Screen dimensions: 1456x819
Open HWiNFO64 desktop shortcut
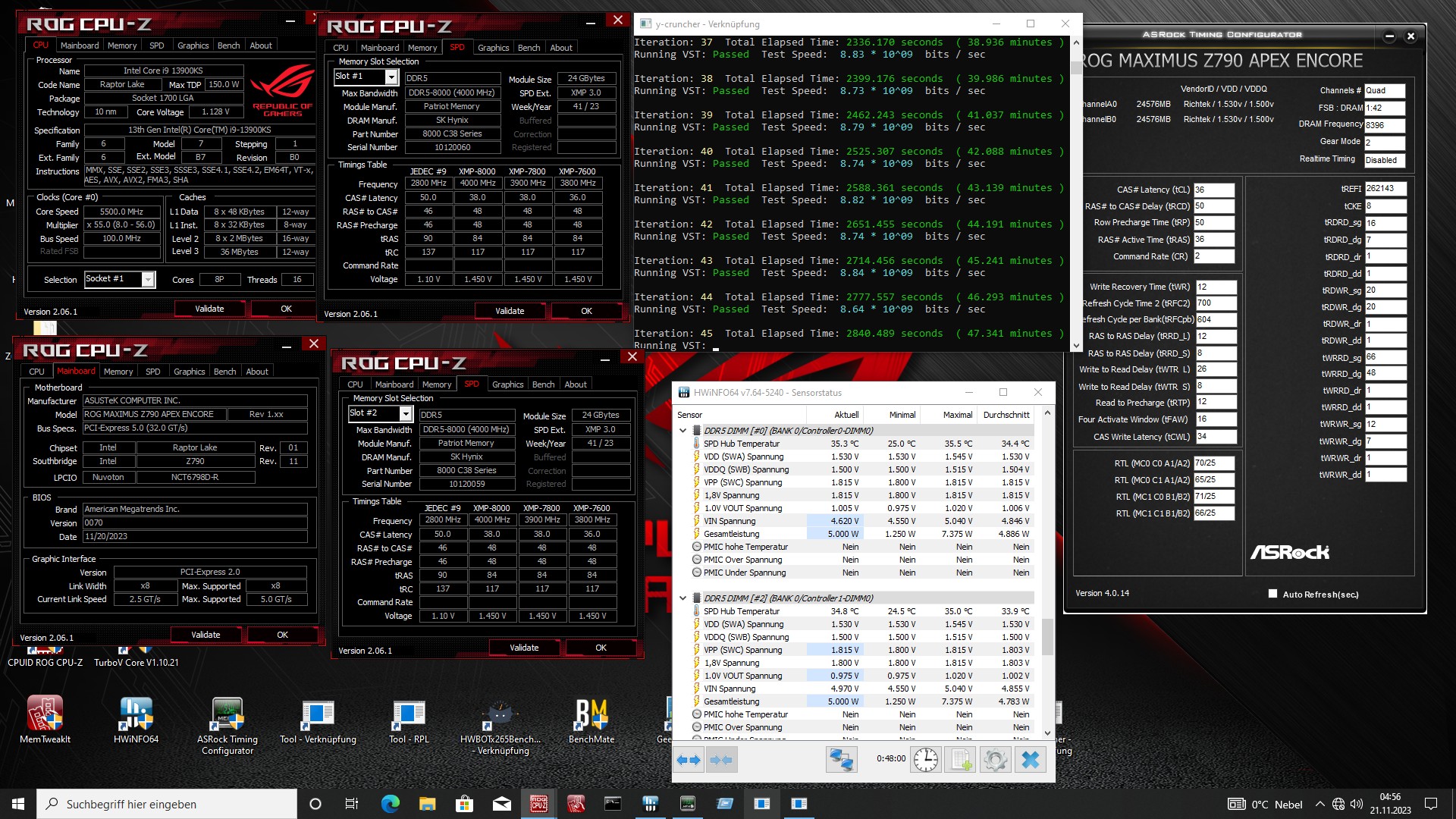(x=136, y=720)
